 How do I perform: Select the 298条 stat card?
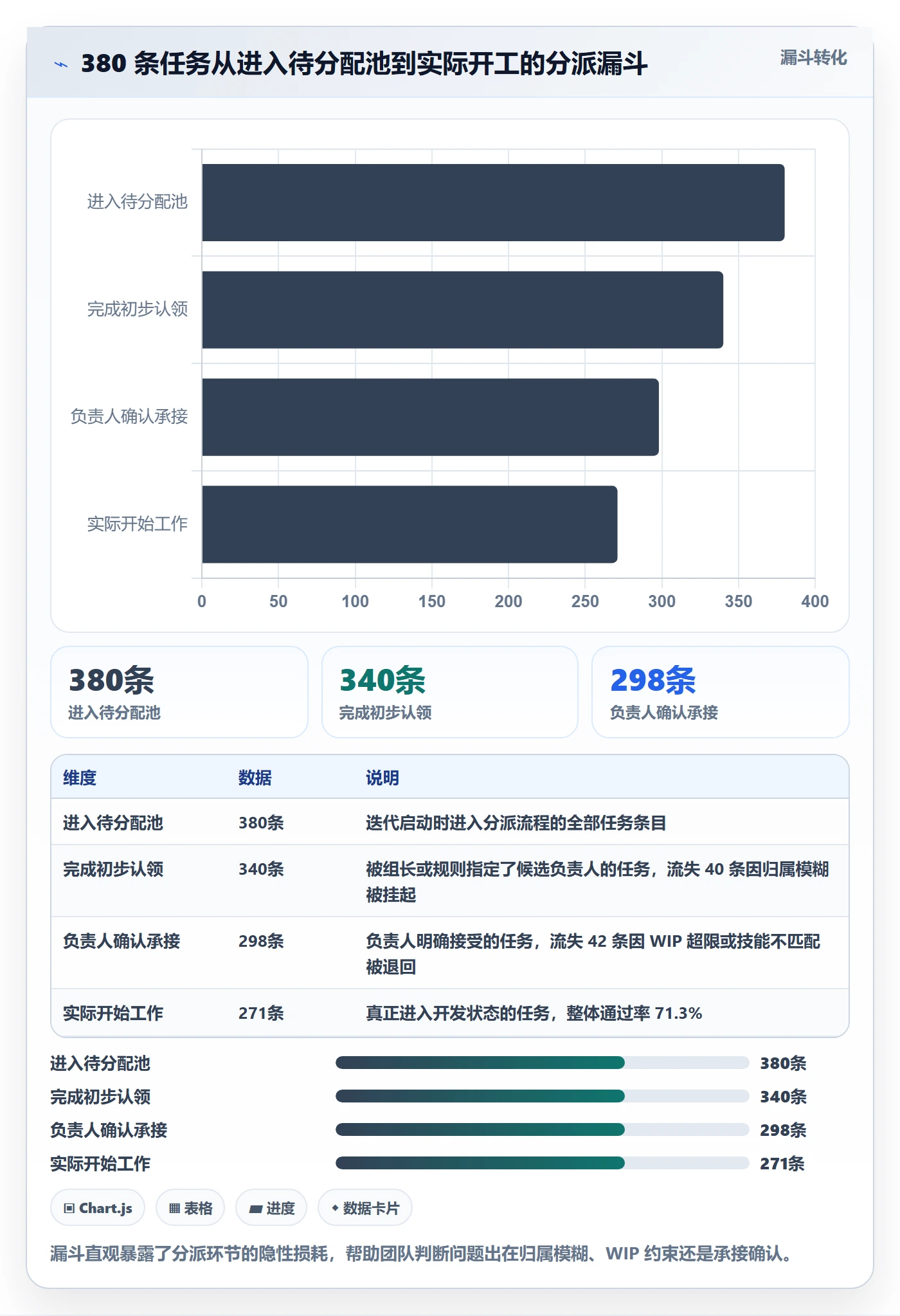coord(721,692)
